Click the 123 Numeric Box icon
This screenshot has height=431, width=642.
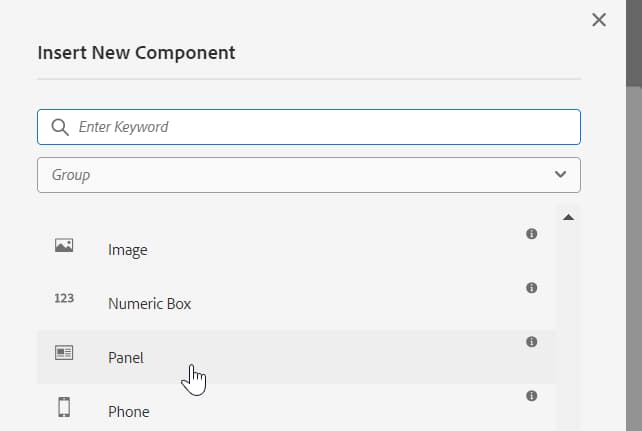click(x=64, y=298)
